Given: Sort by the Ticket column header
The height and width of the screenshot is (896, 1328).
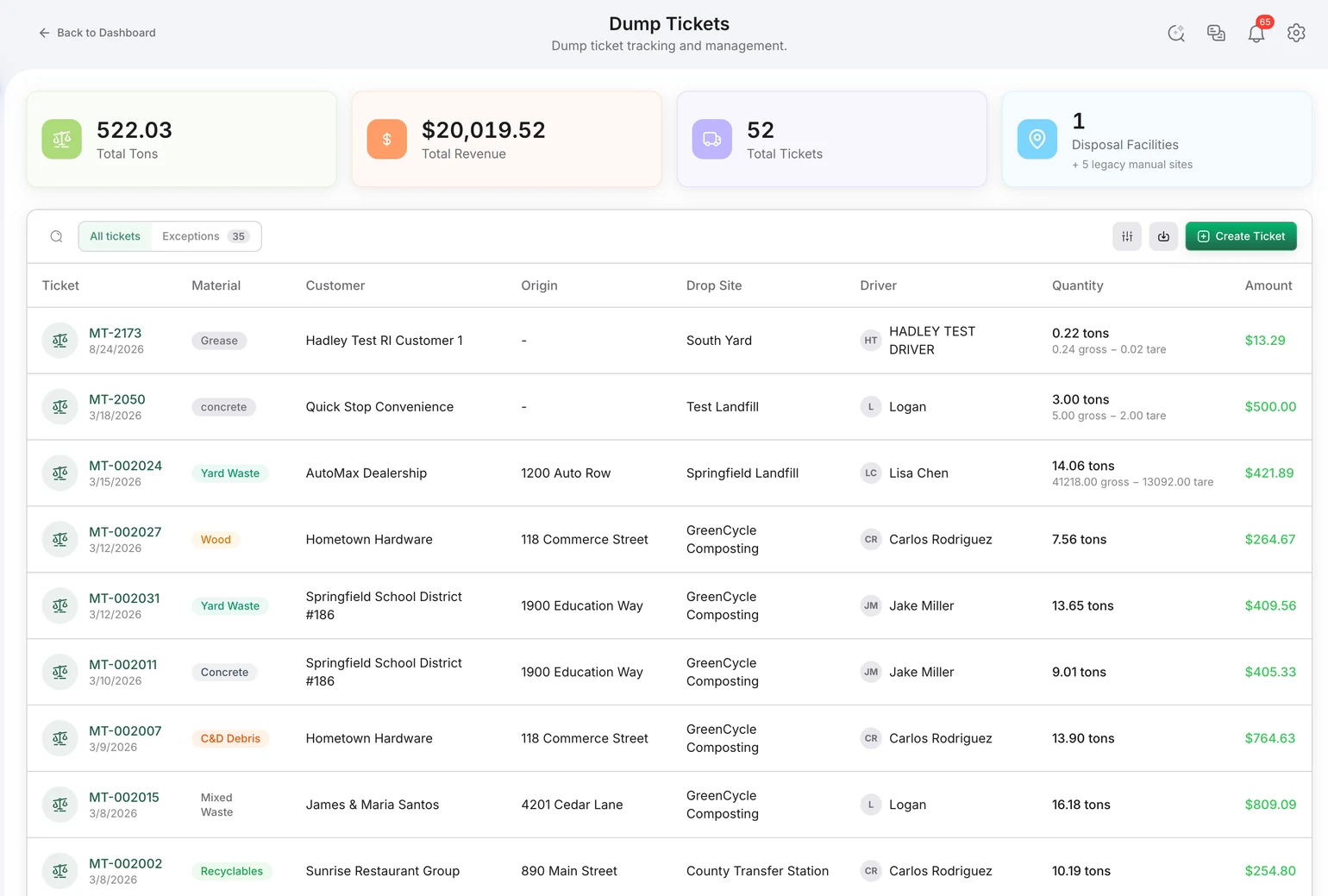Looking at the screenshot, I should 60,285.
